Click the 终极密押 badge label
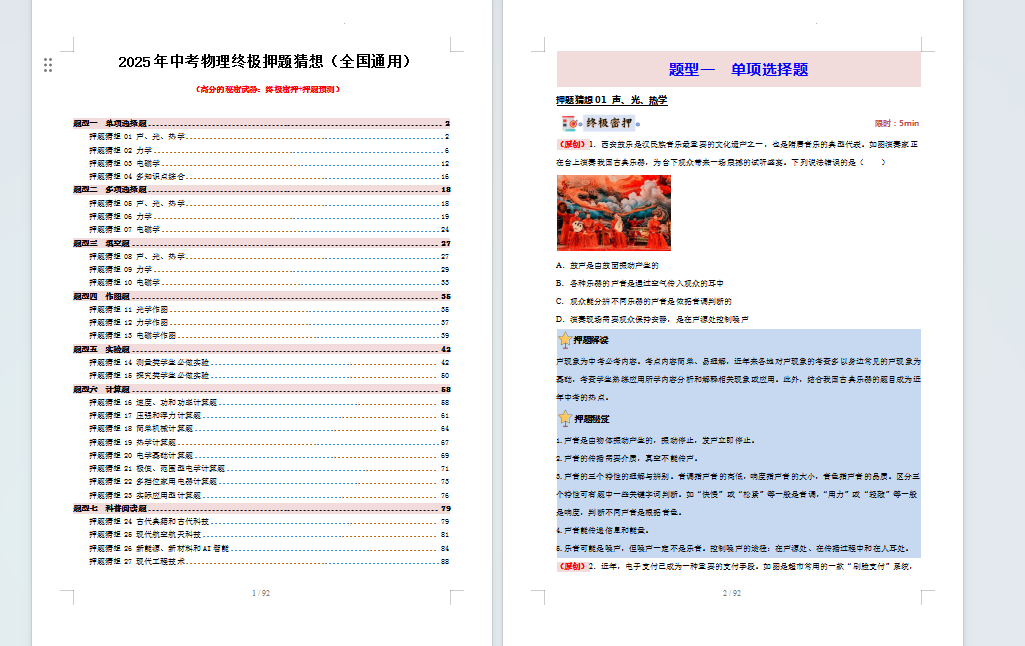Viewport: 1025px width, 646px height. [x=607, y=123]
